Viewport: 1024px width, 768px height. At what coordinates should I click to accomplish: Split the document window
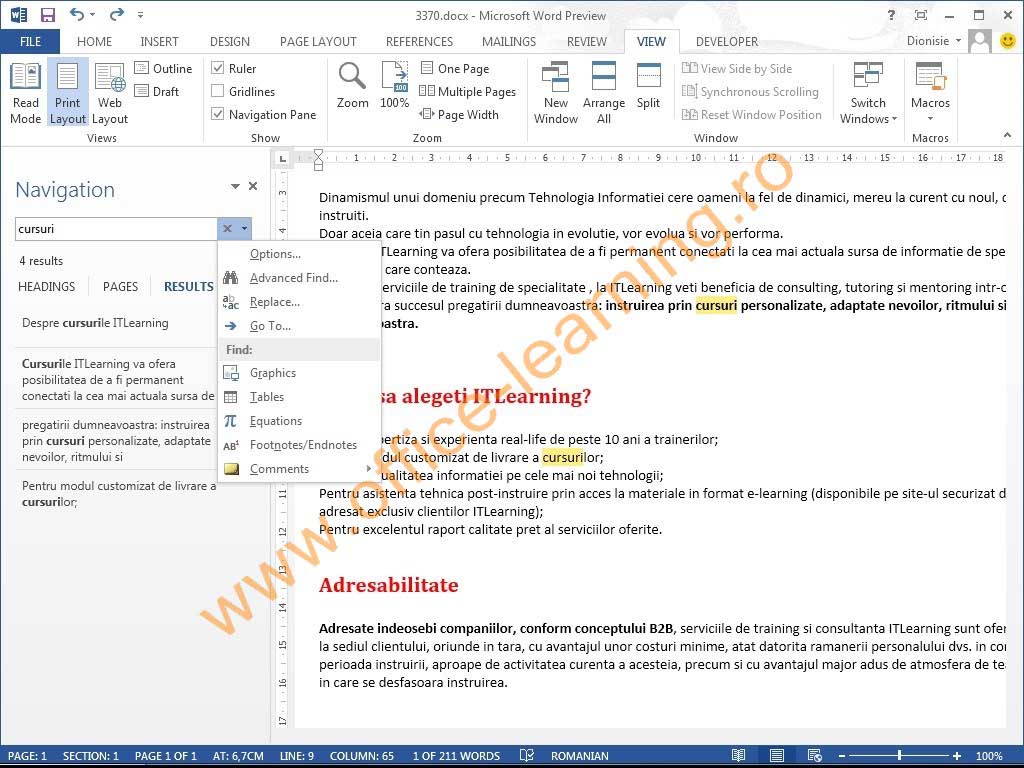[x=648, y=85]
